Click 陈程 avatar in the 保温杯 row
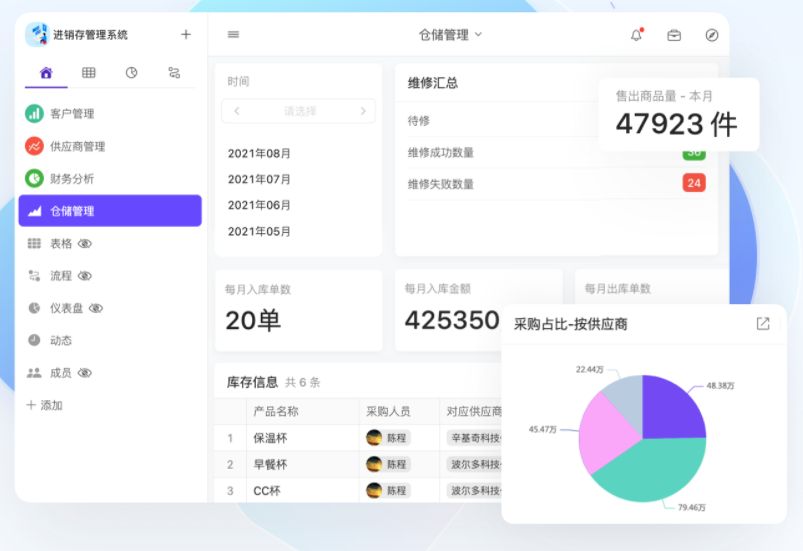803x551 pixels. point(374,437)
